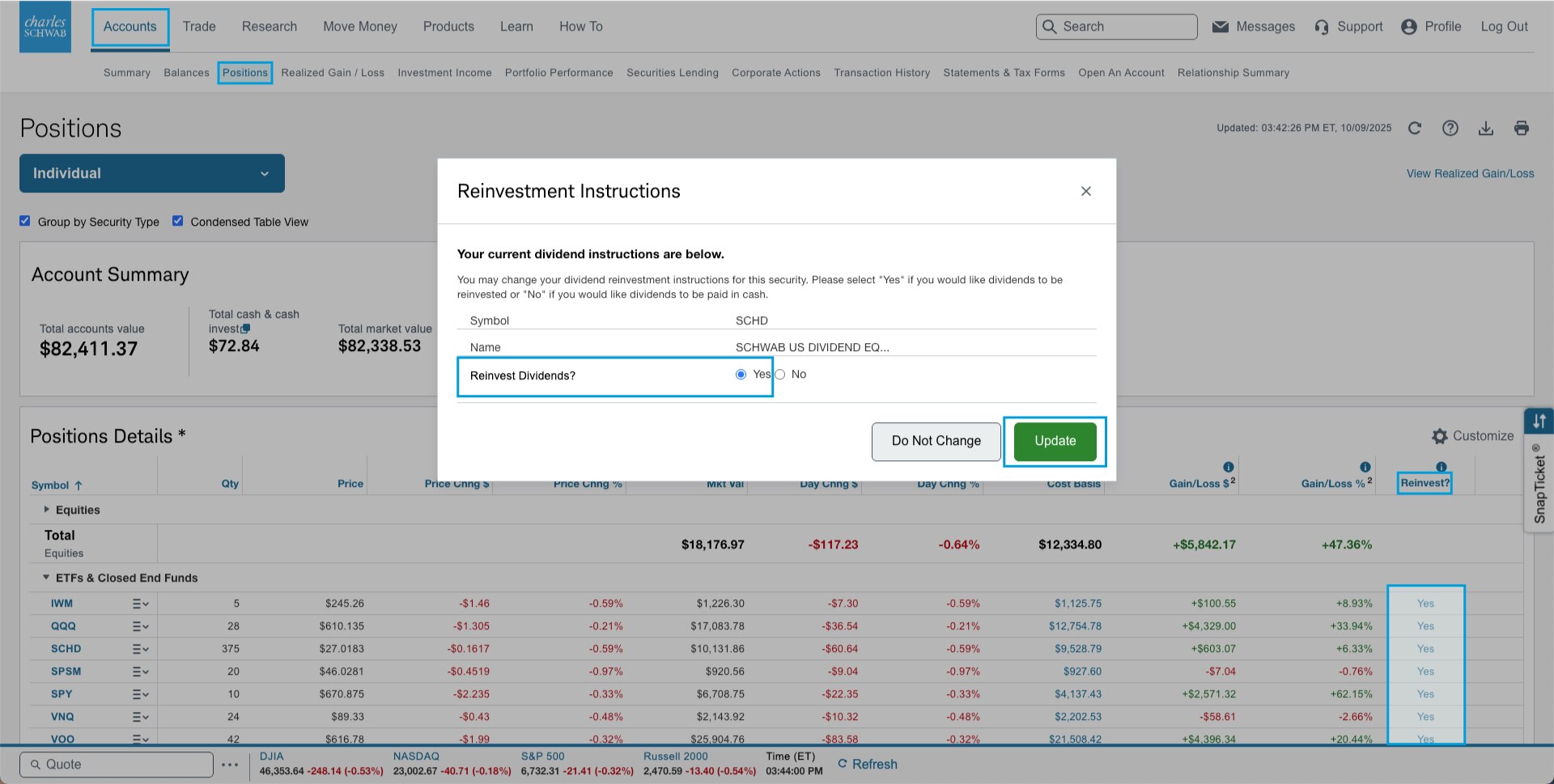
Task: Open the SnapTicket side panel arrows
Action: pyautogui.click(x=1539, y=421)
